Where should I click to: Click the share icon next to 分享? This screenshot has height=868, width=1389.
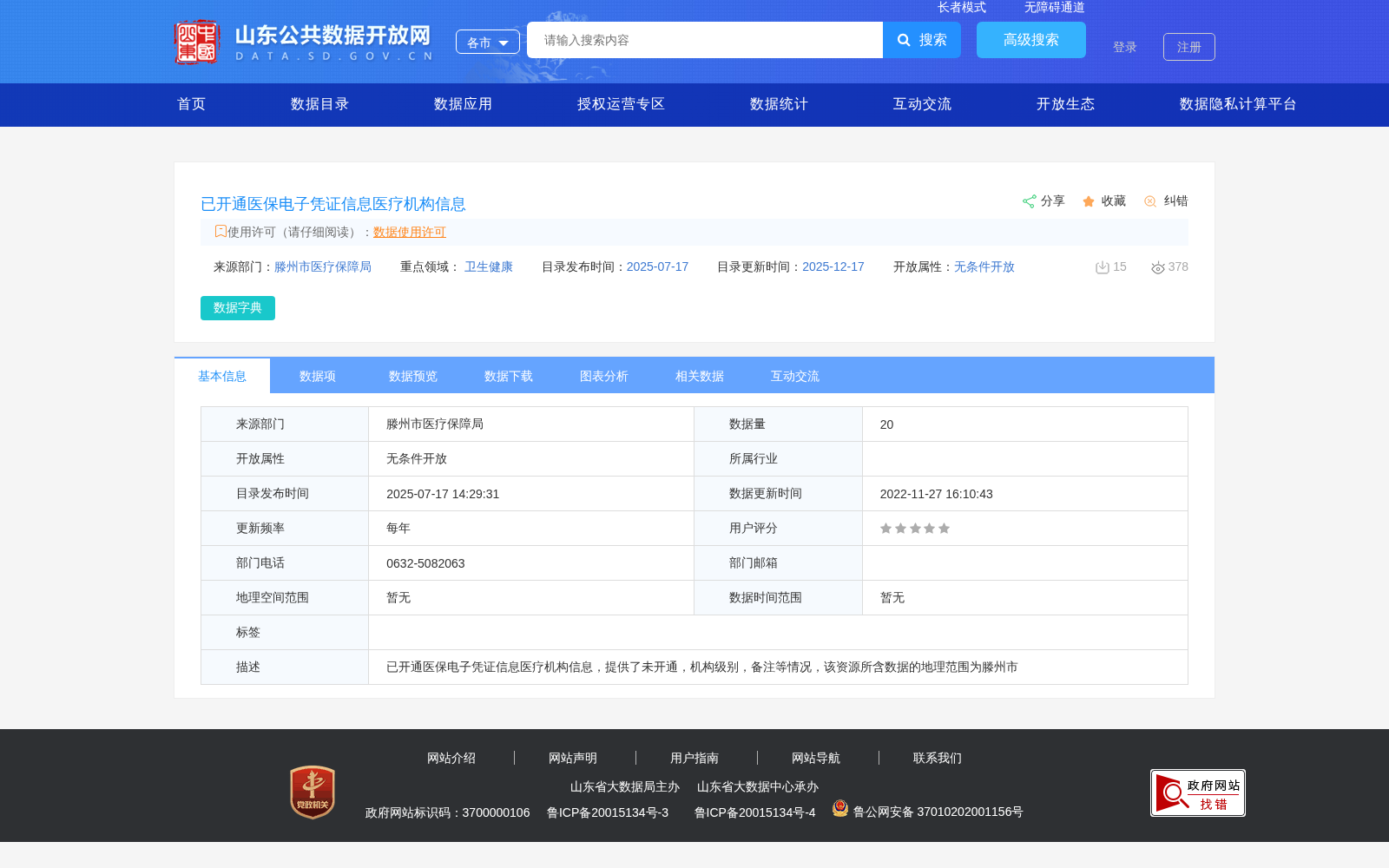pos(1029,201)
